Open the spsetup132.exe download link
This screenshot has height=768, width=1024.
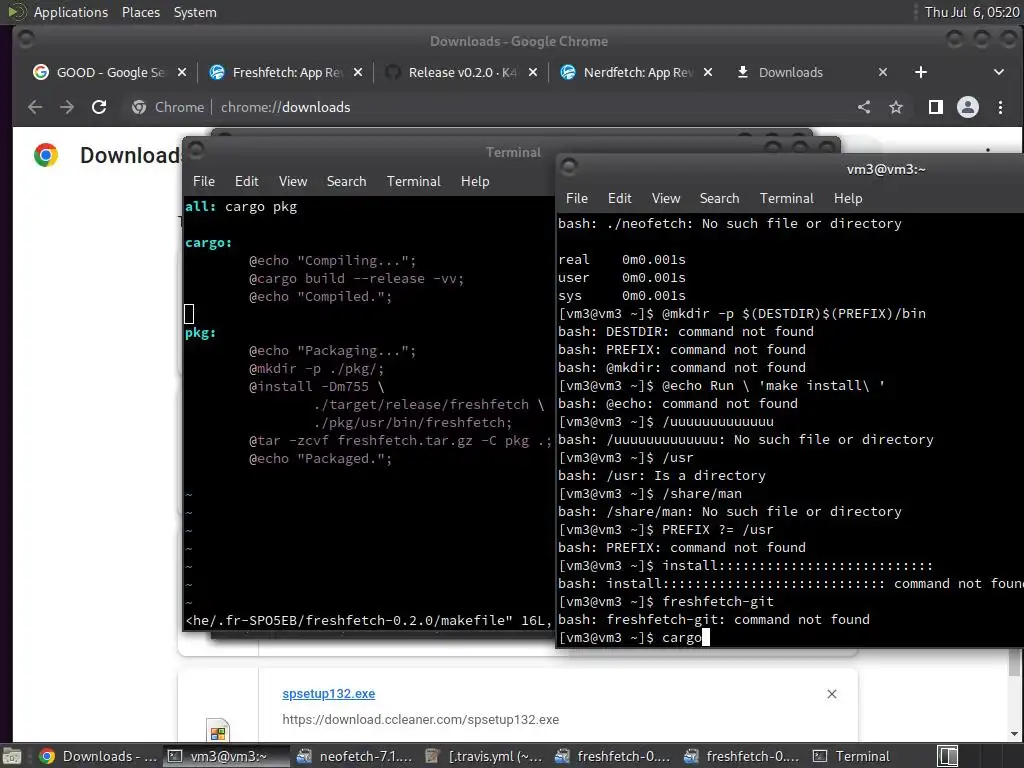pos(328,694)
